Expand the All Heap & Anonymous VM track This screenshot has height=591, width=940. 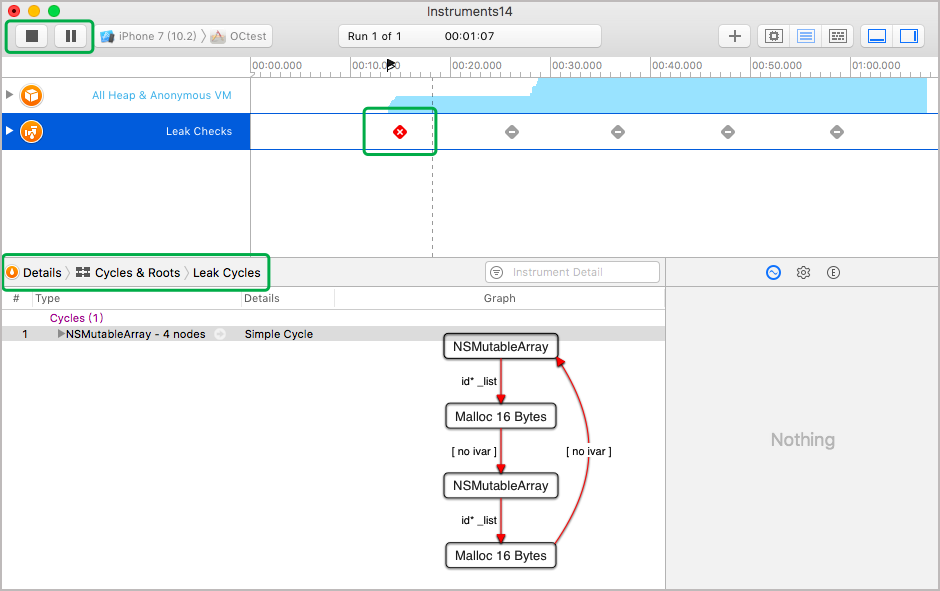pyautogui.click(x=10, y=95)
